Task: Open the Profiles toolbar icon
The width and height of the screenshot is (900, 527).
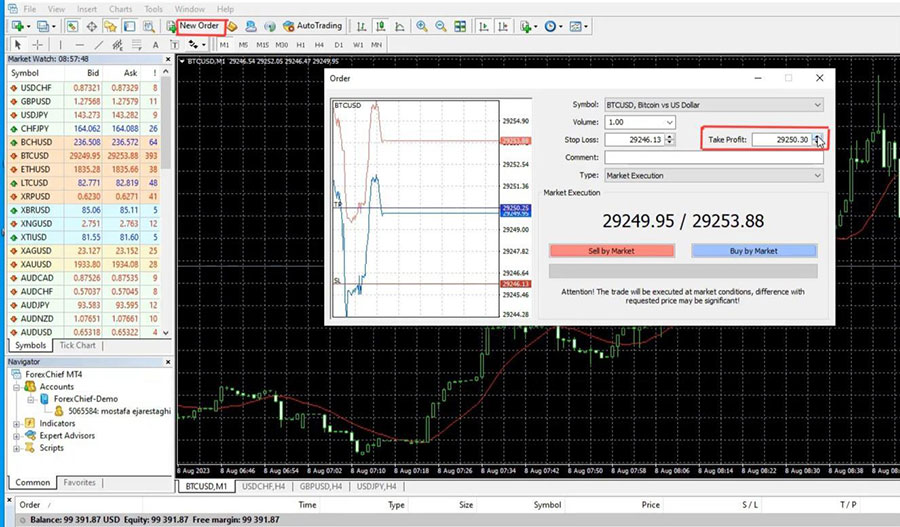Action: [45, 26]
